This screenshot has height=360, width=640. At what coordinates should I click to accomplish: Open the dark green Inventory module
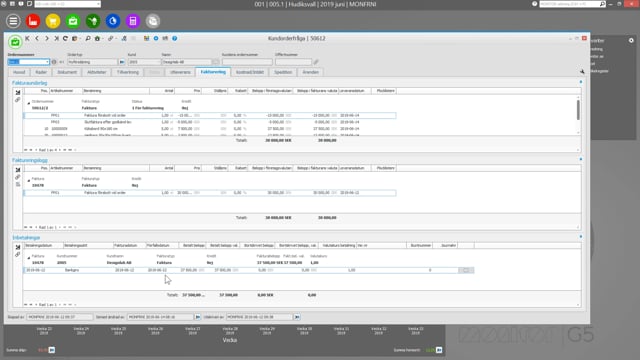click(93, 21)
